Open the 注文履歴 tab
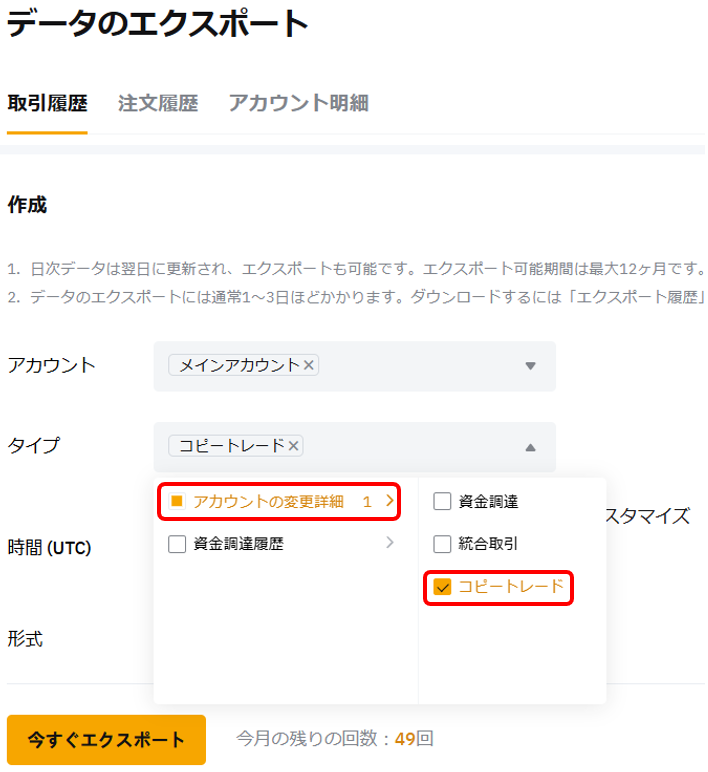 [157, 103]
